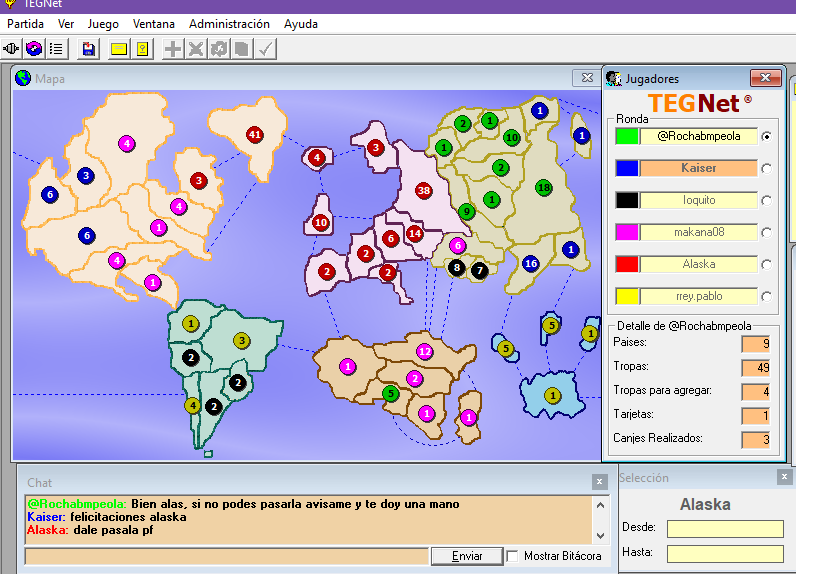Open the Ventana menu
The image size is (816, 574).
[x=153, y=23]
